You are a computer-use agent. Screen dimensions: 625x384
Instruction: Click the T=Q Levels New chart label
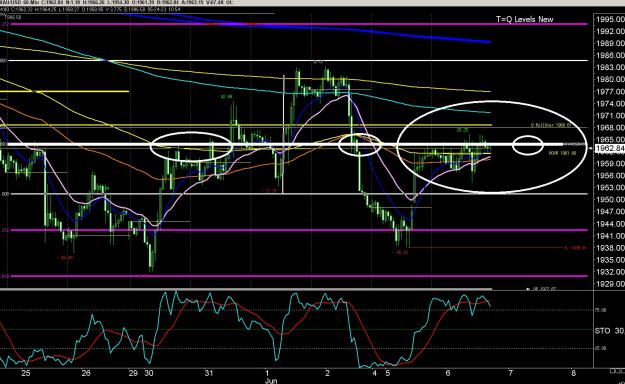tap(525, 19)
